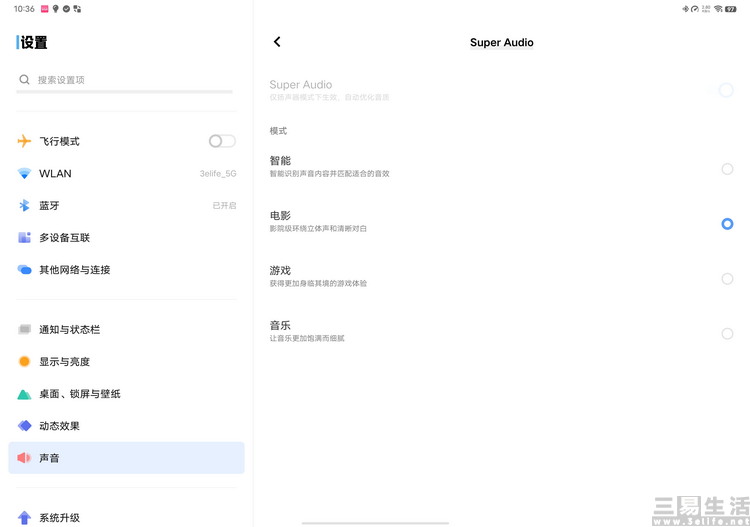
Task: Open 通知与状态栏 settings
Action: click(x=126, y=329)
